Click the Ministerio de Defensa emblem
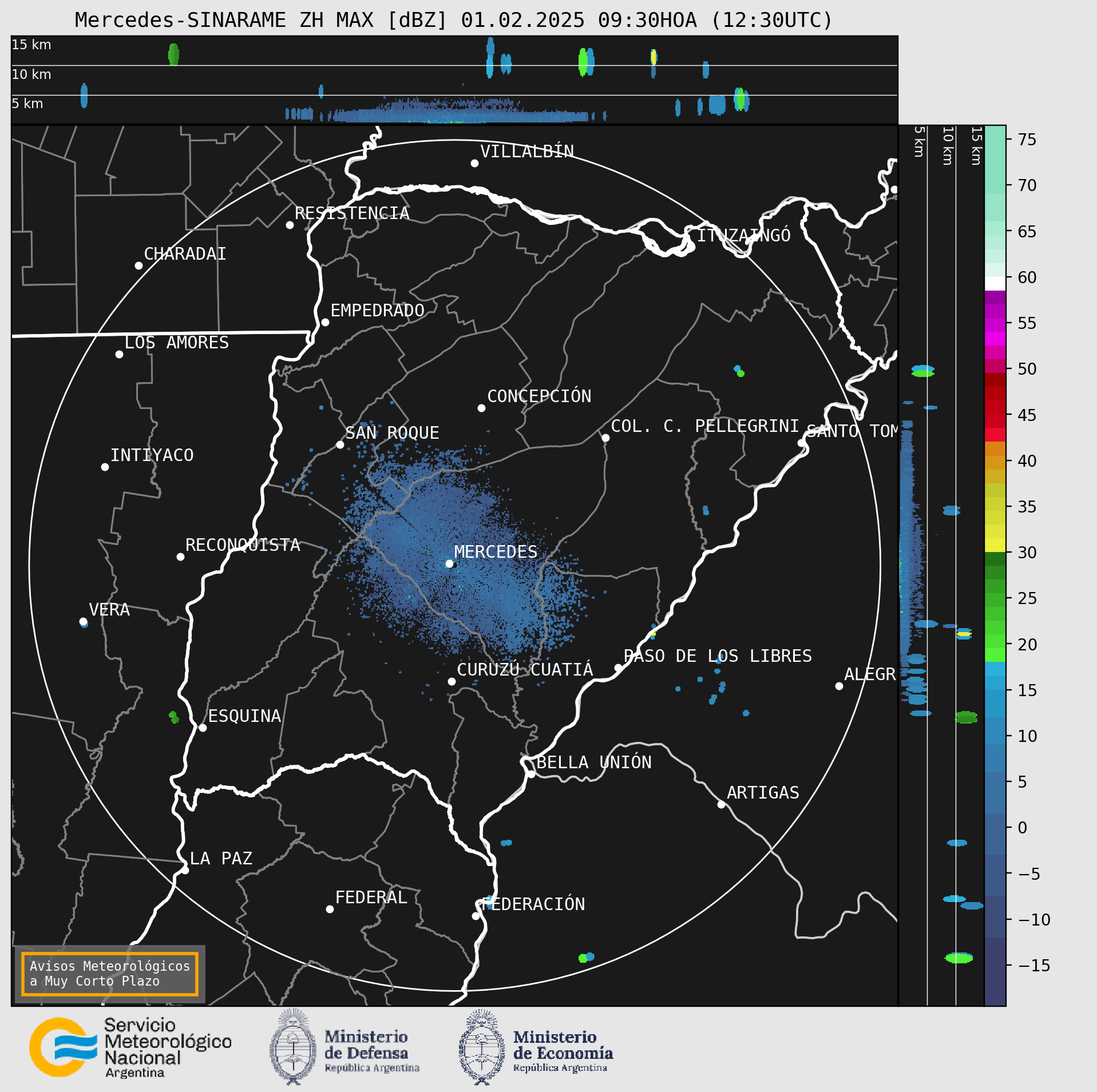Image resolution: width=1097 pixels, height=1092 pixels. [293, 1047]
